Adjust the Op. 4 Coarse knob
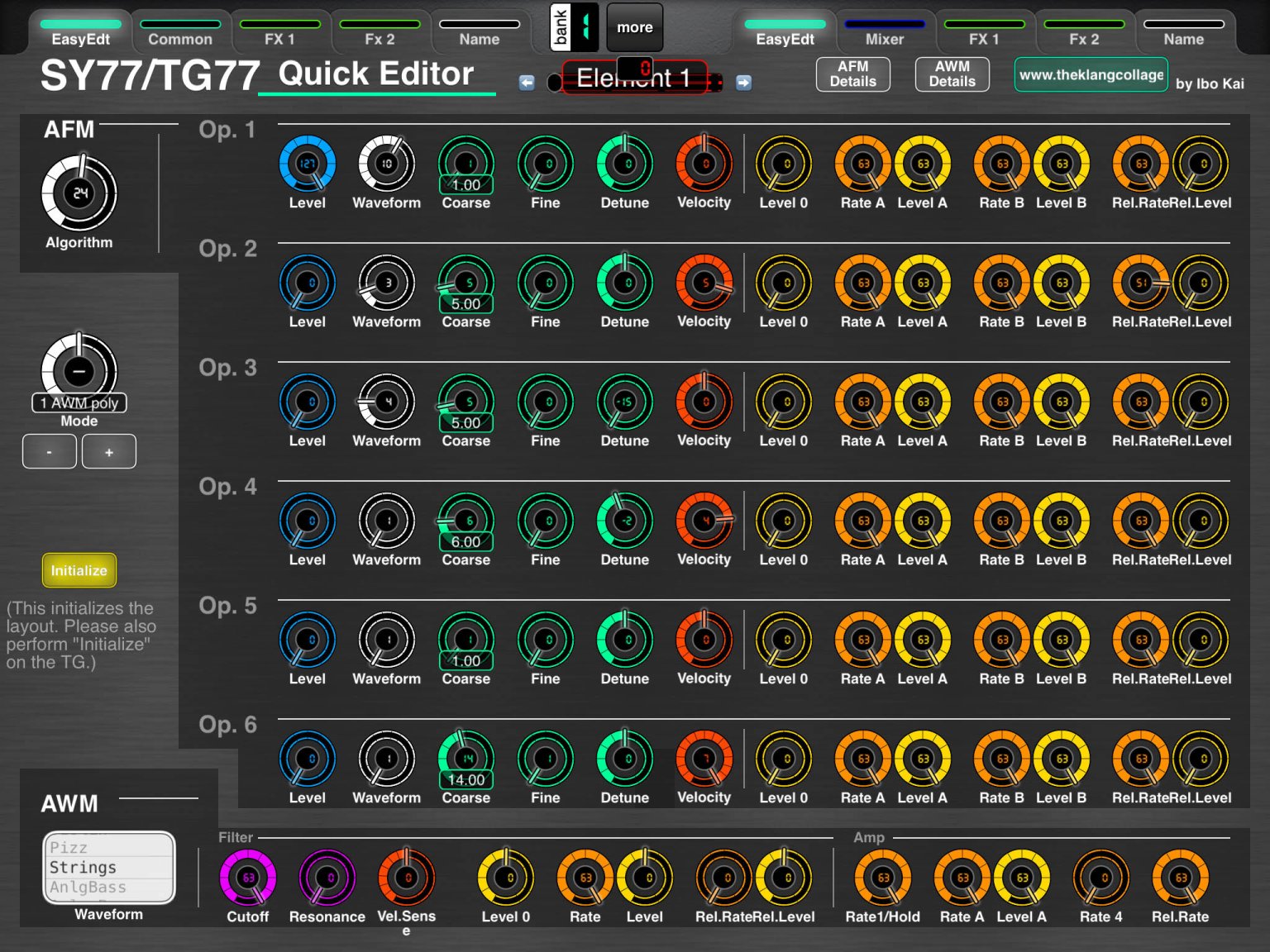 click(466, 521)
